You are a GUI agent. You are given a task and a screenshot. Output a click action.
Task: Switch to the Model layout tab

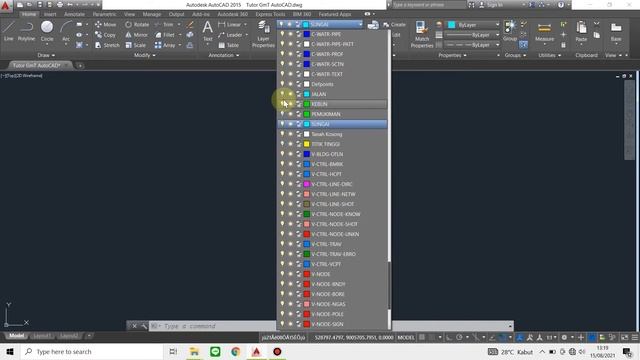click(x=16, y=336)
